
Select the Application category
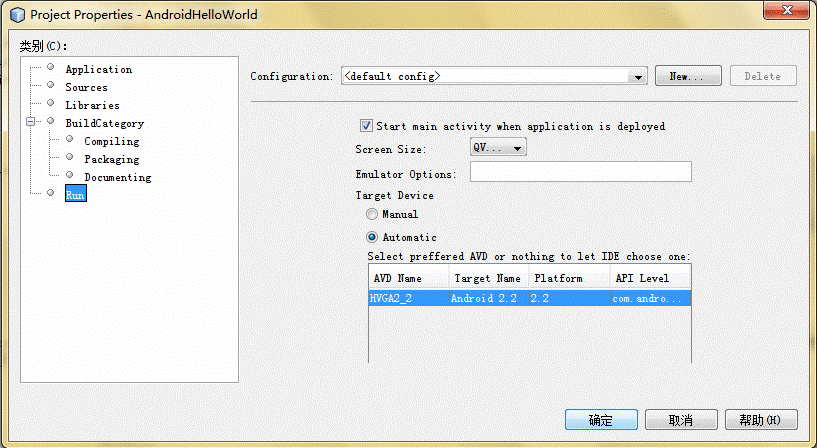point(98,69)
